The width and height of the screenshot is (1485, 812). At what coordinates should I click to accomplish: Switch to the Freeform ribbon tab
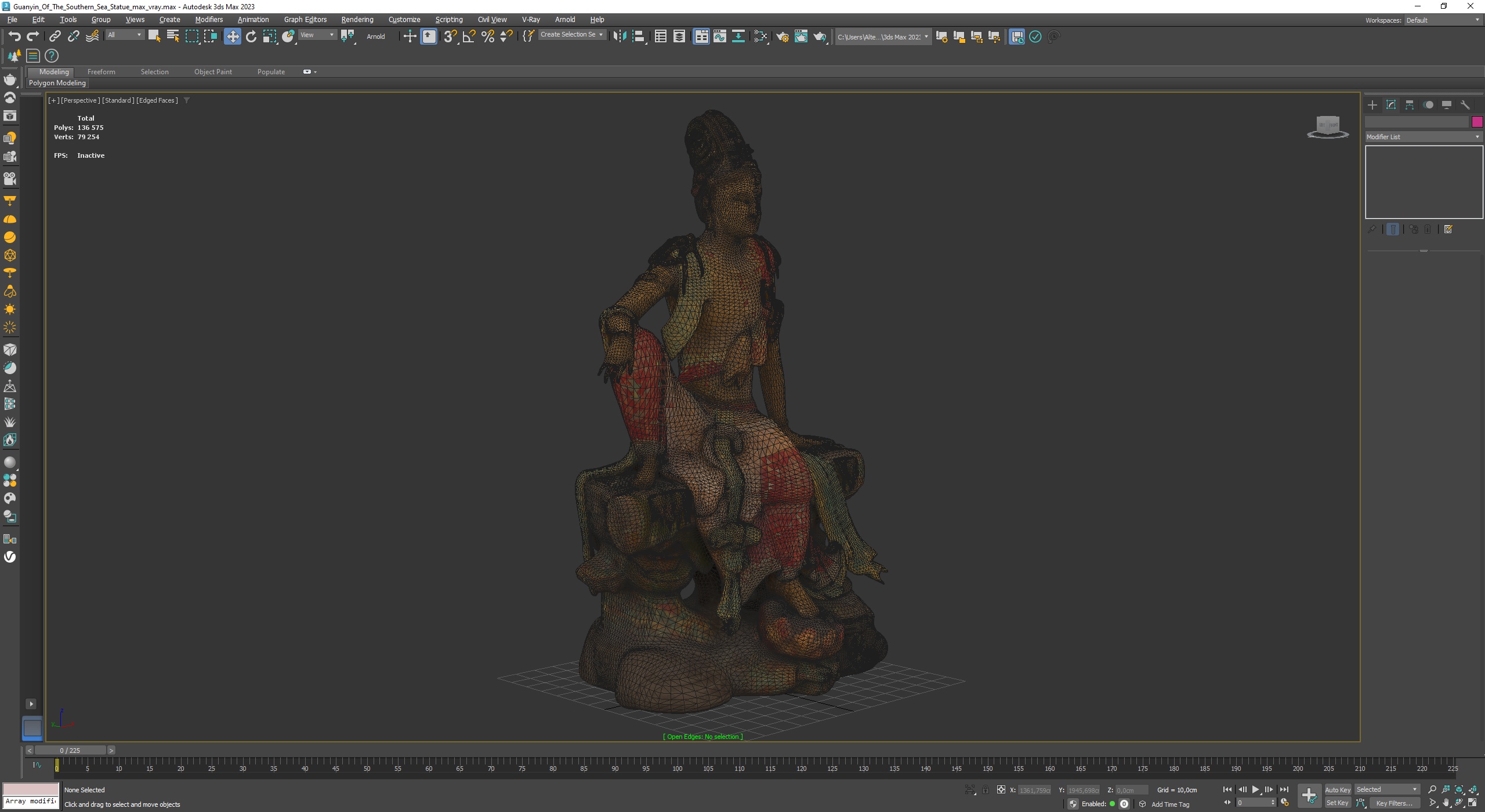[x=102, y=72]
